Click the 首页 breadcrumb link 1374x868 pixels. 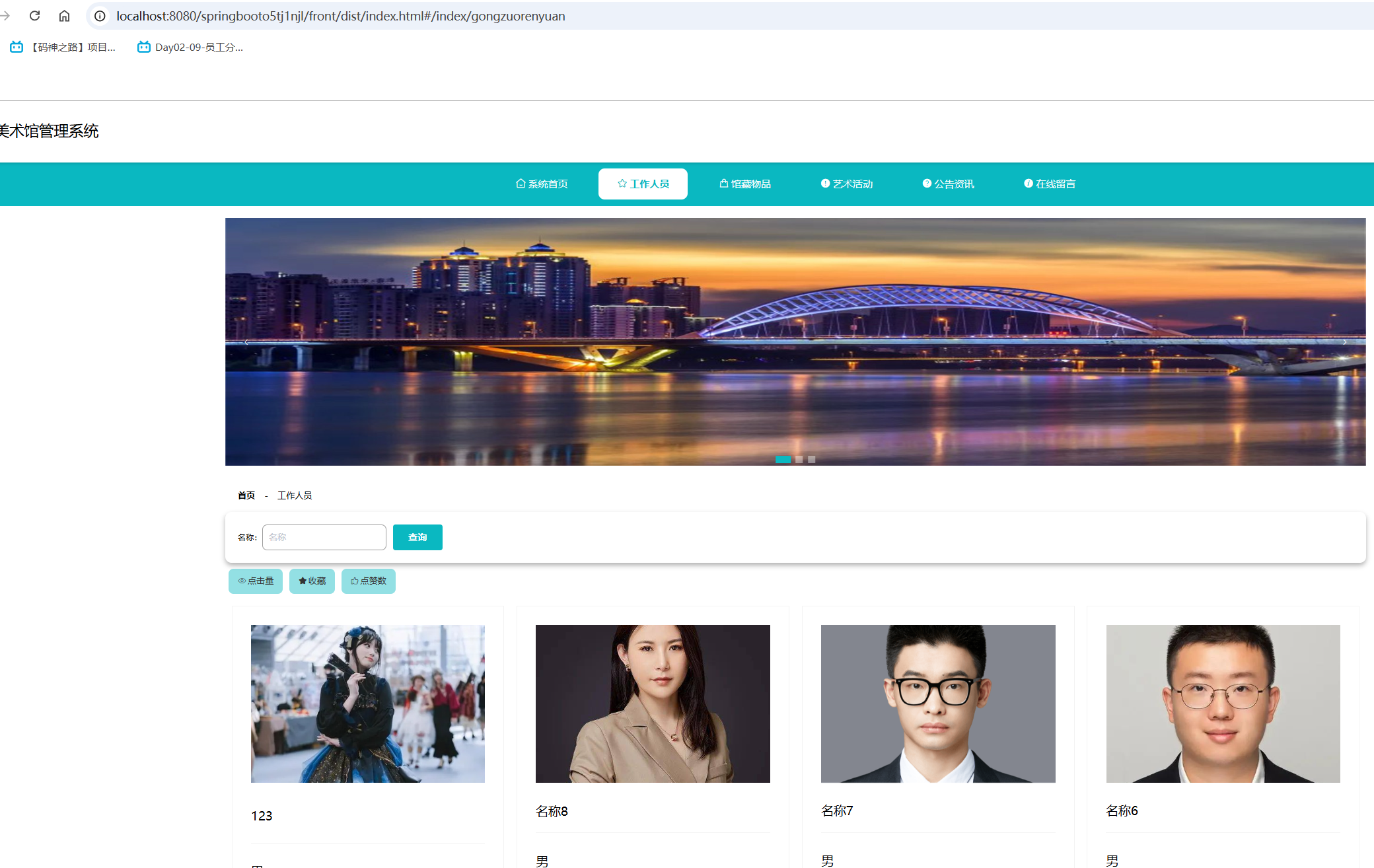[x=246, y=495]
